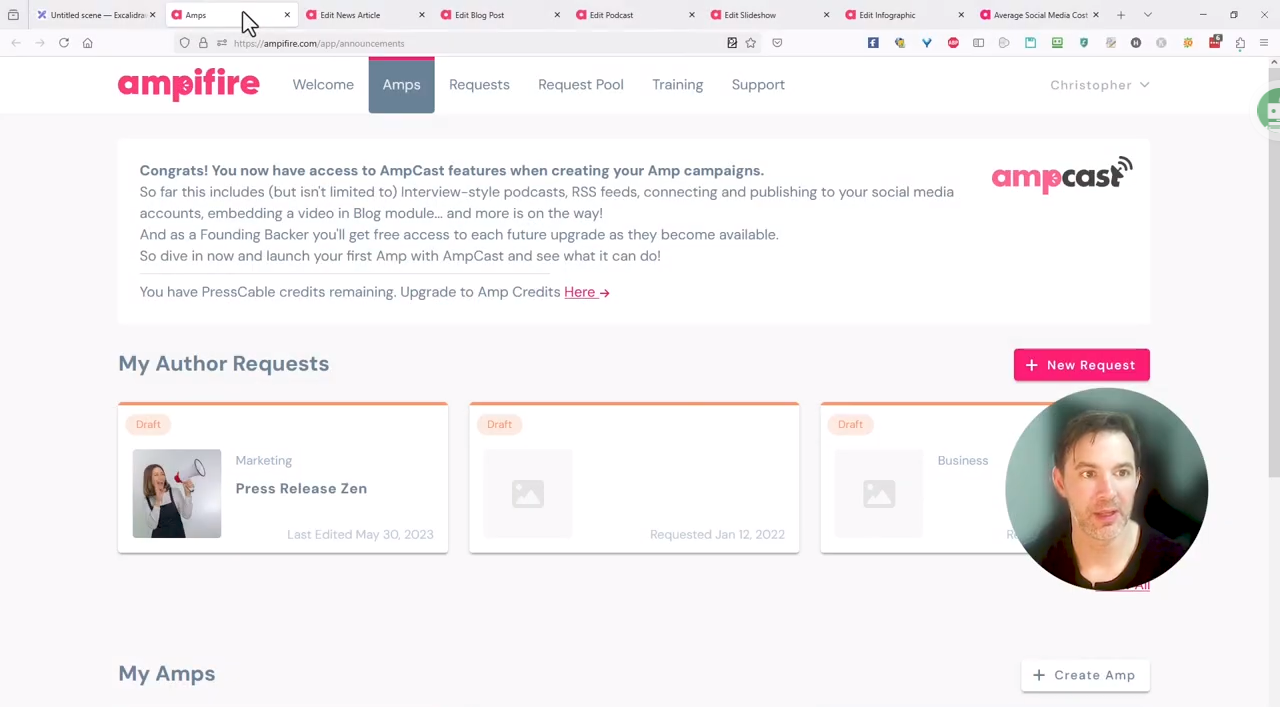Click the Ampifire logo
The width and height of the screenshot is (1280, 707).
pyautogui.click(x=188, y=84)
